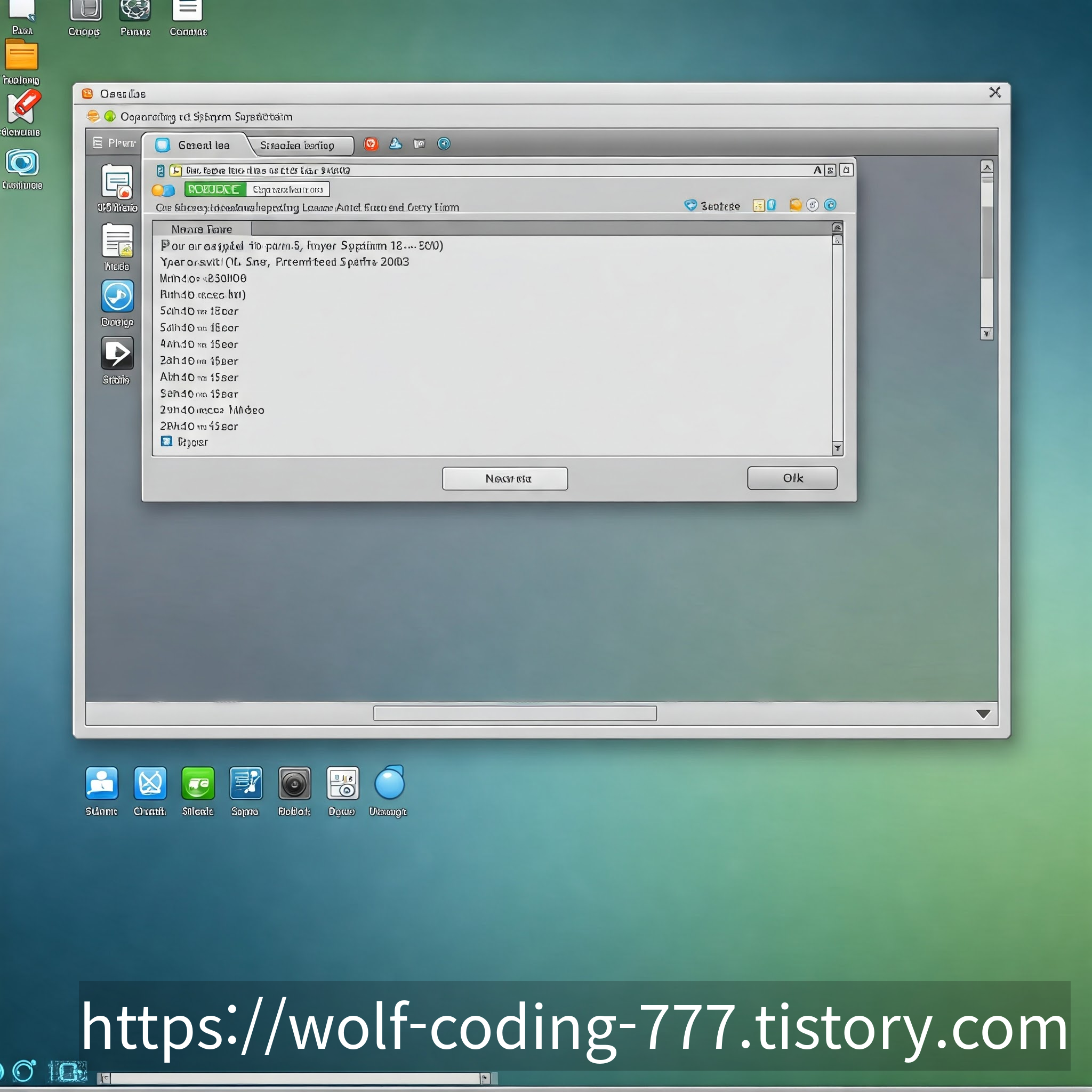Click outer scrollbar up arrow

pos(986,167)
